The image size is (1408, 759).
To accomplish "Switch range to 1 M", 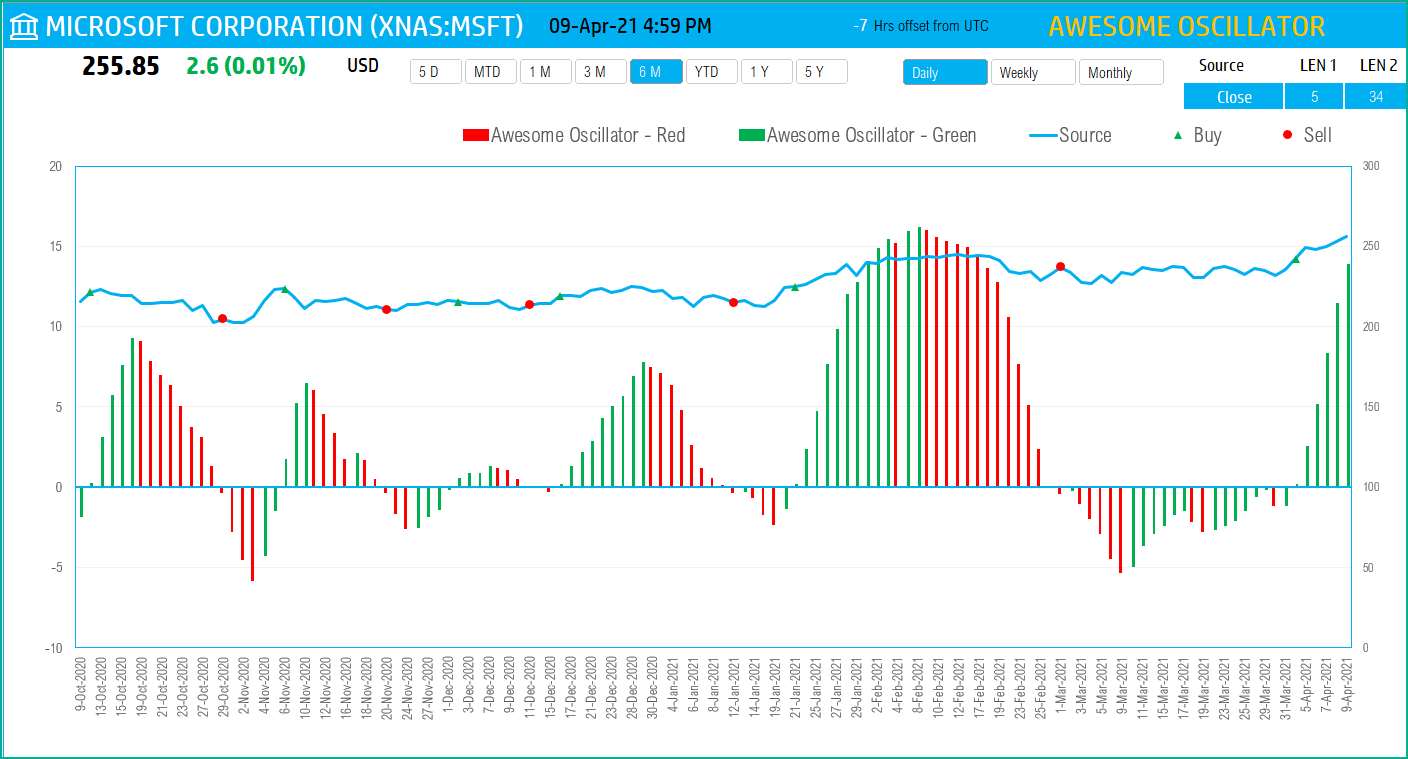I will pos(545,72).
